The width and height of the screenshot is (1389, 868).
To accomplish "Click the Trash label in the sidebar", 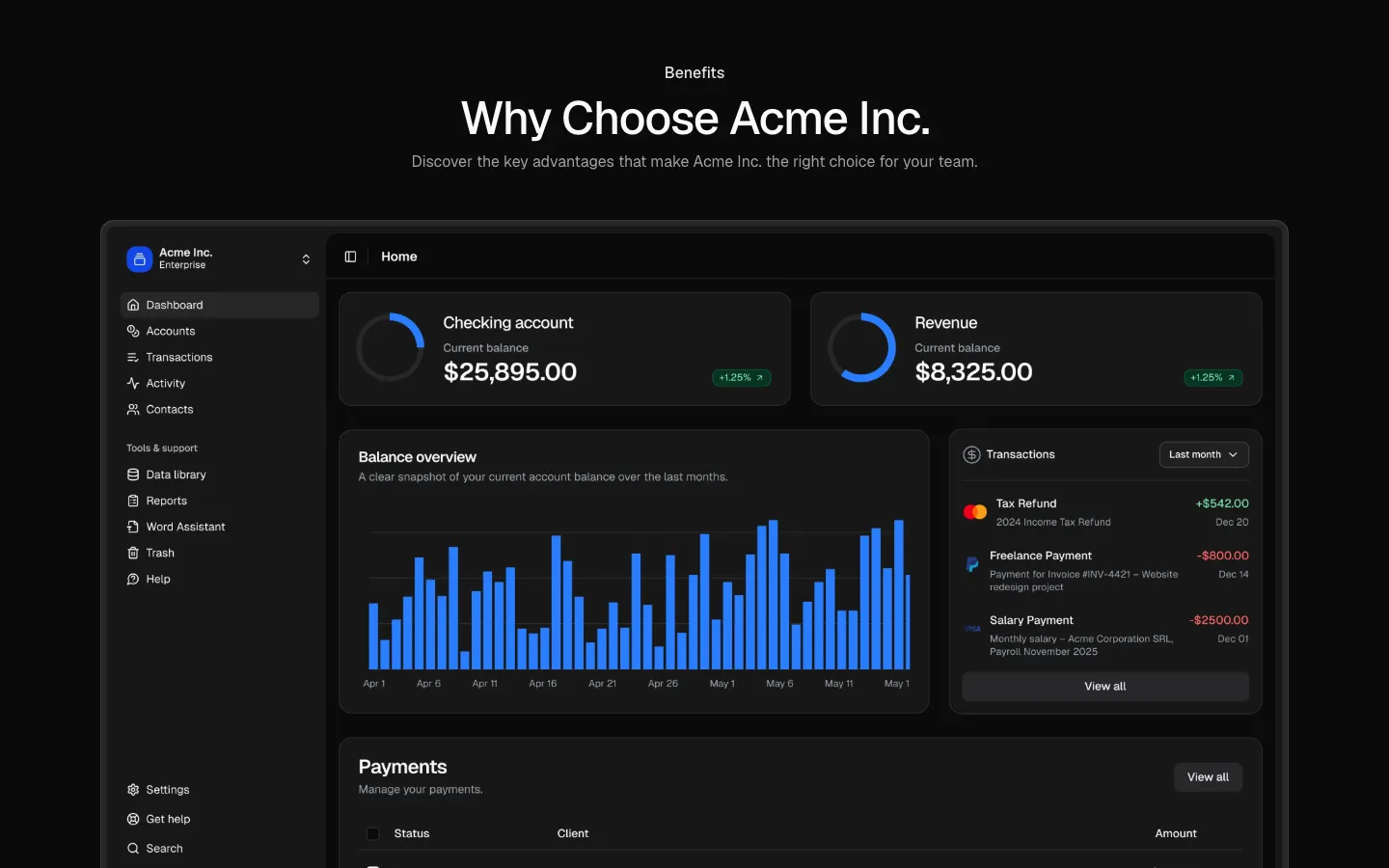I will pyautogui.click(x=160, y=553).
